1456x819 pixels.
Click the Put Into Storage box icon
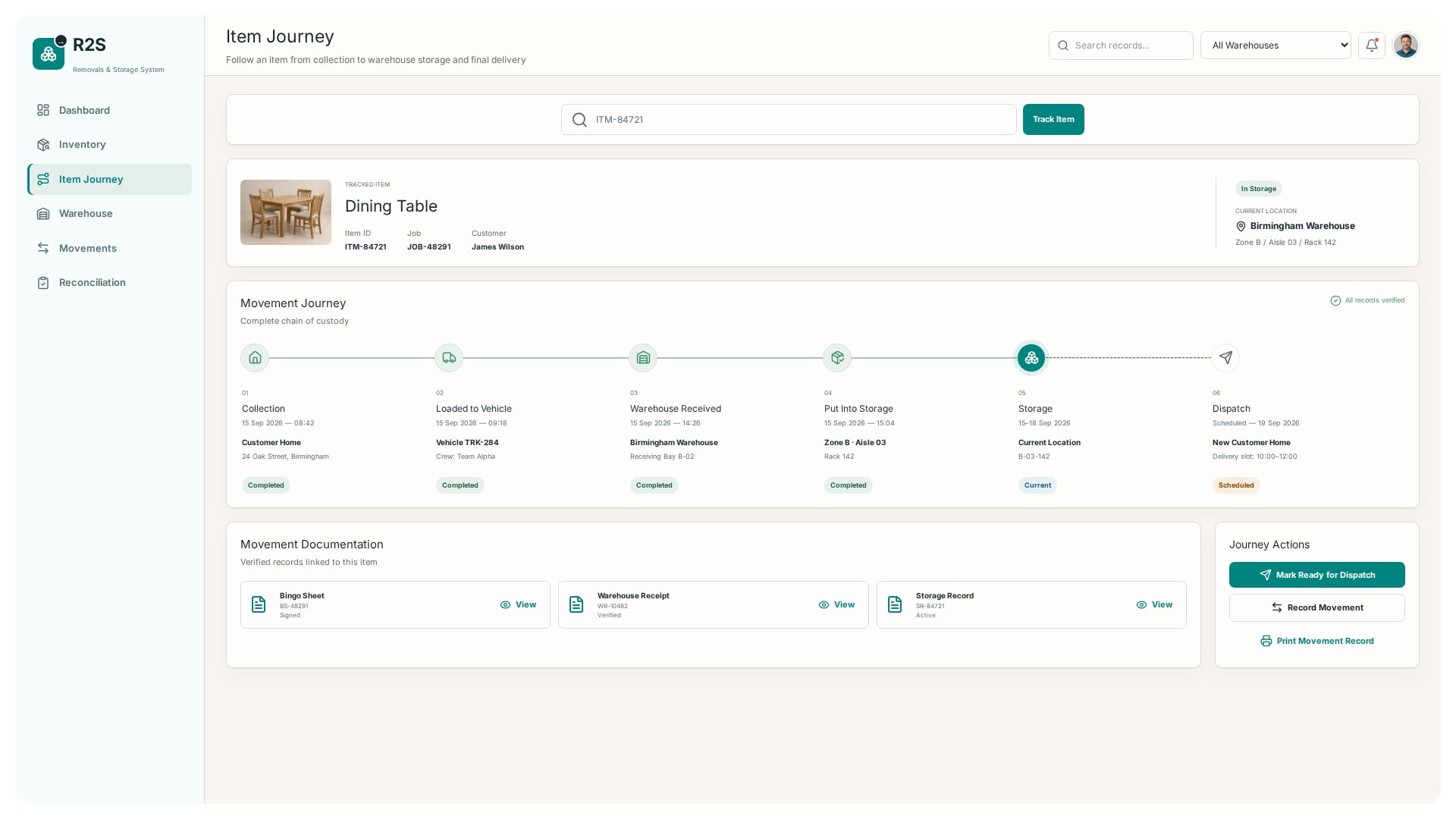click(x=837, y=358)
